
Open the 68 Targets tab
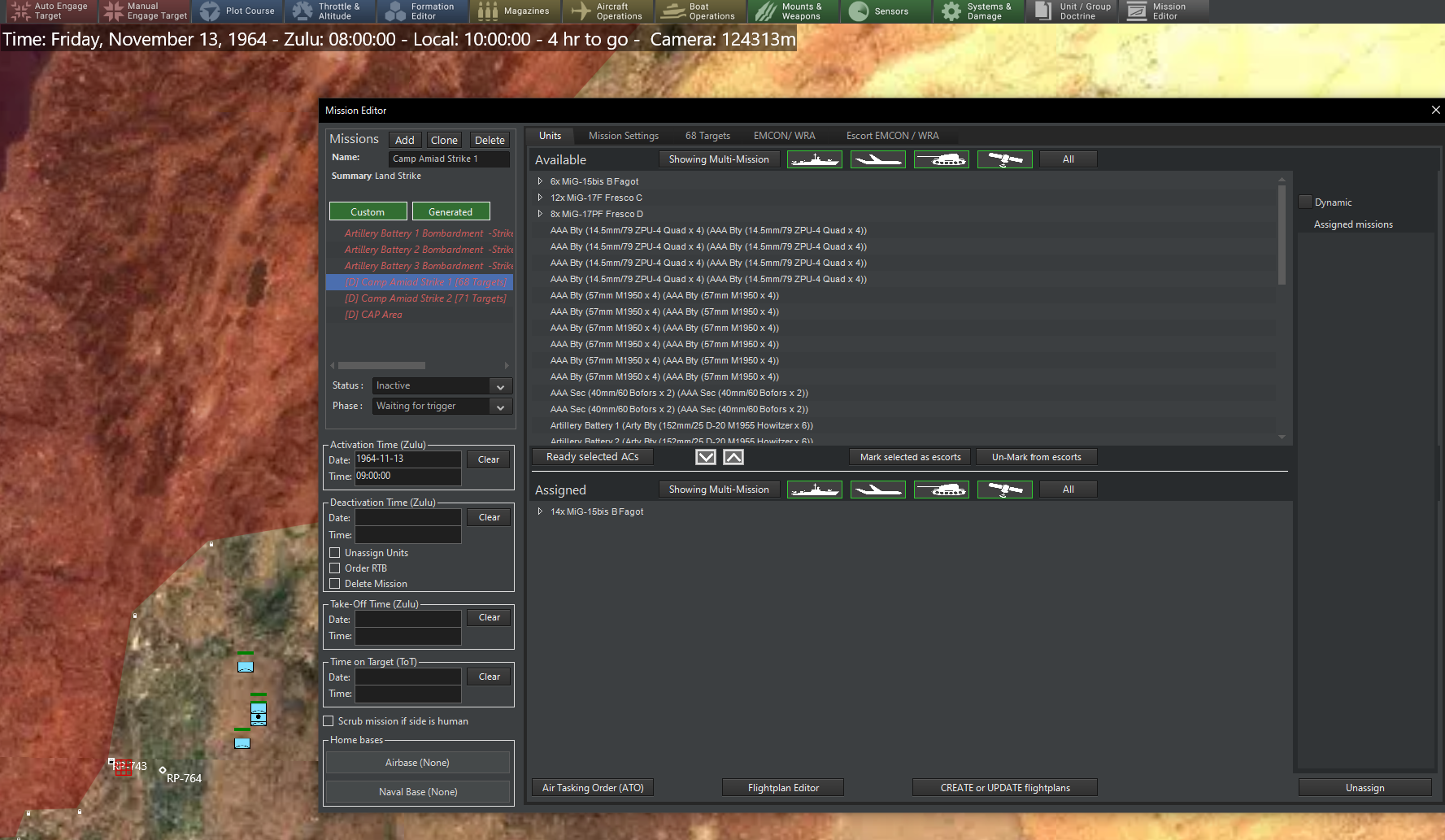tap(707, 136)
